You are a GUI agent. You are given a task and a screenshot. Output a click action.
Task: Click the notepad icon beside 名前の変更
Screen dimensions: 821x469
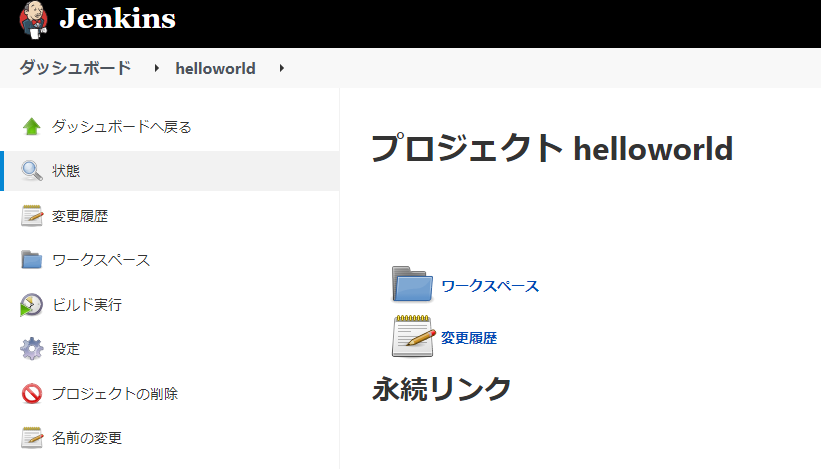31,438
